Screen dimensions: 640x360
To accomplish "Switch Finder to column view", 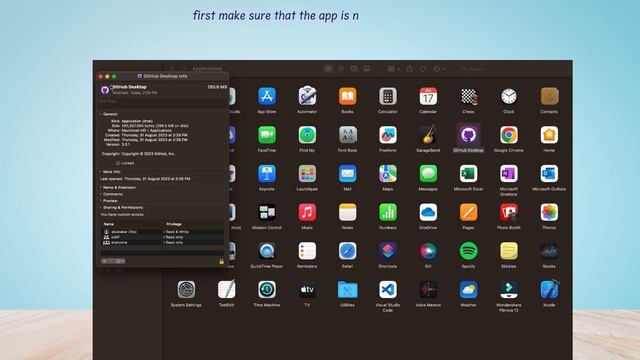I will coord(354,69).
